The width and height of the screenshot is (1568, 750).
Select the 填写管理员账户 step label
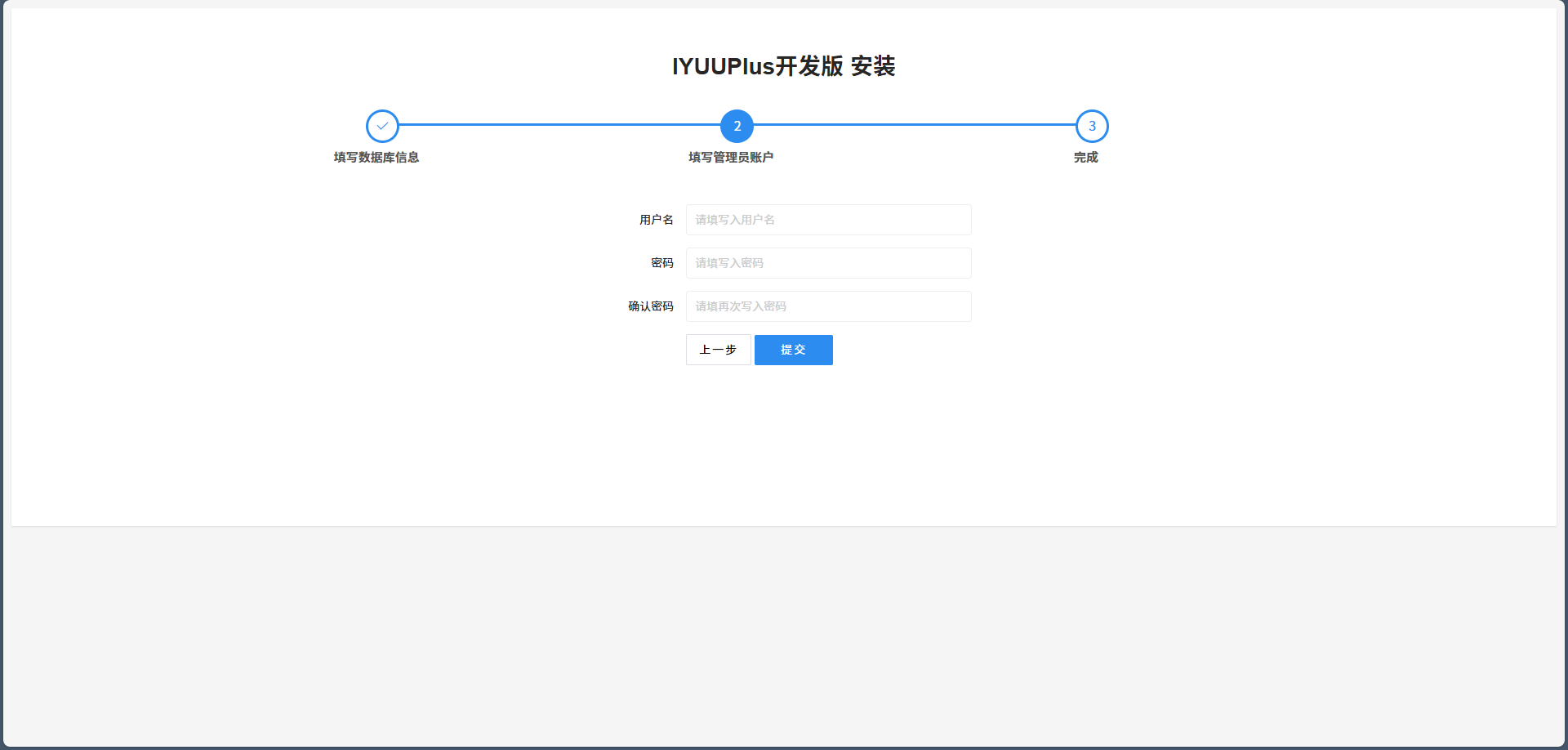[731, 157]
